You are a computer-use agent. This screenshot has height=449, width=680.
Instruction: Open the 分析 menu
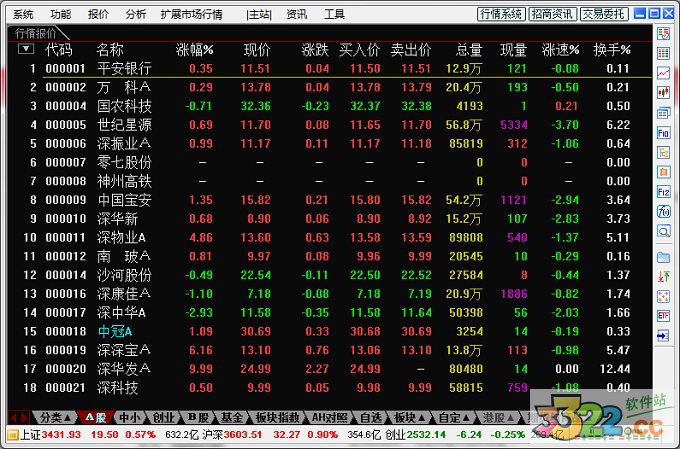(x=135, y=14)
